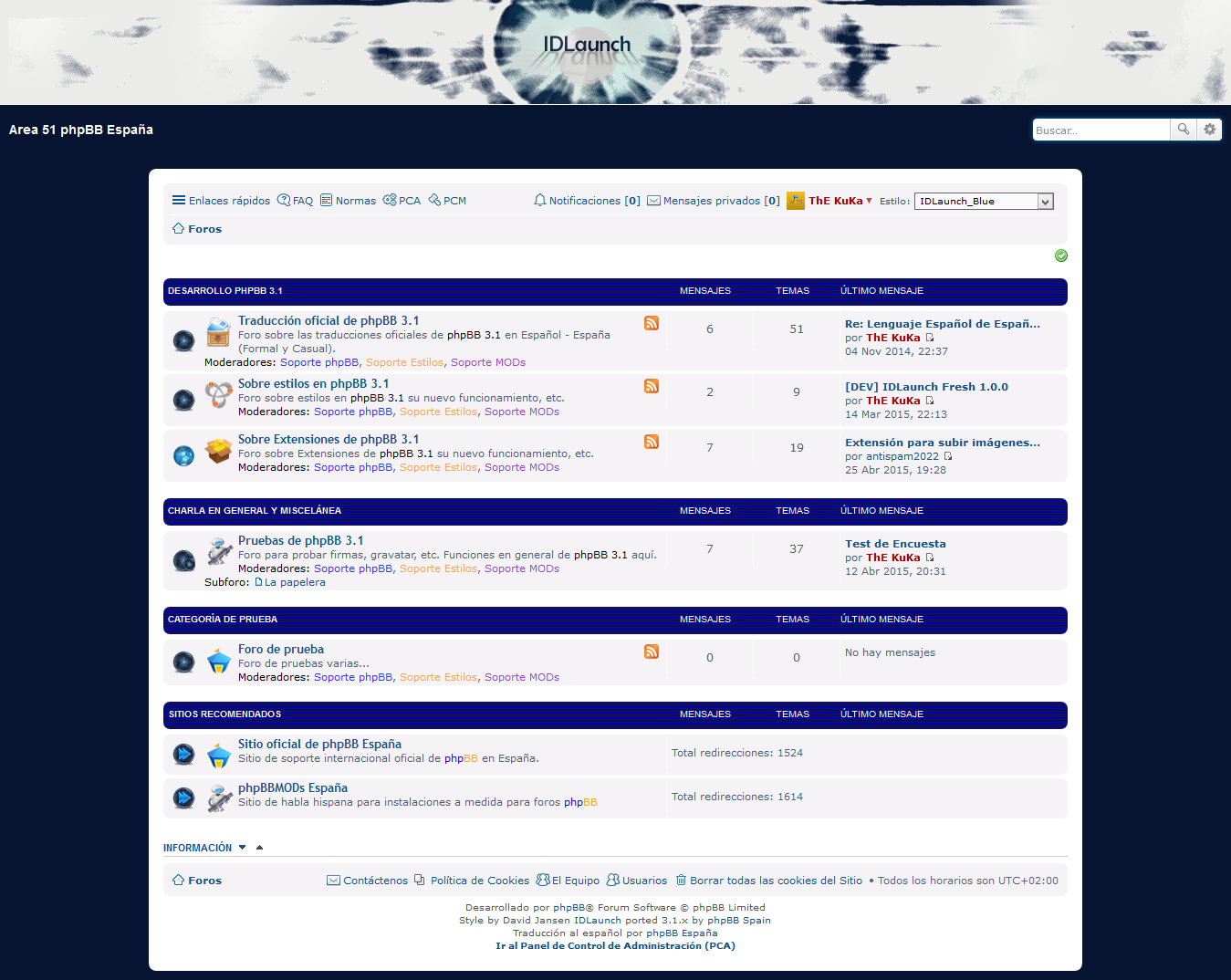Click Borrar todas las cookies del Sitio
This screenshot has width=1231, height=980.
[x=768, y=881]
